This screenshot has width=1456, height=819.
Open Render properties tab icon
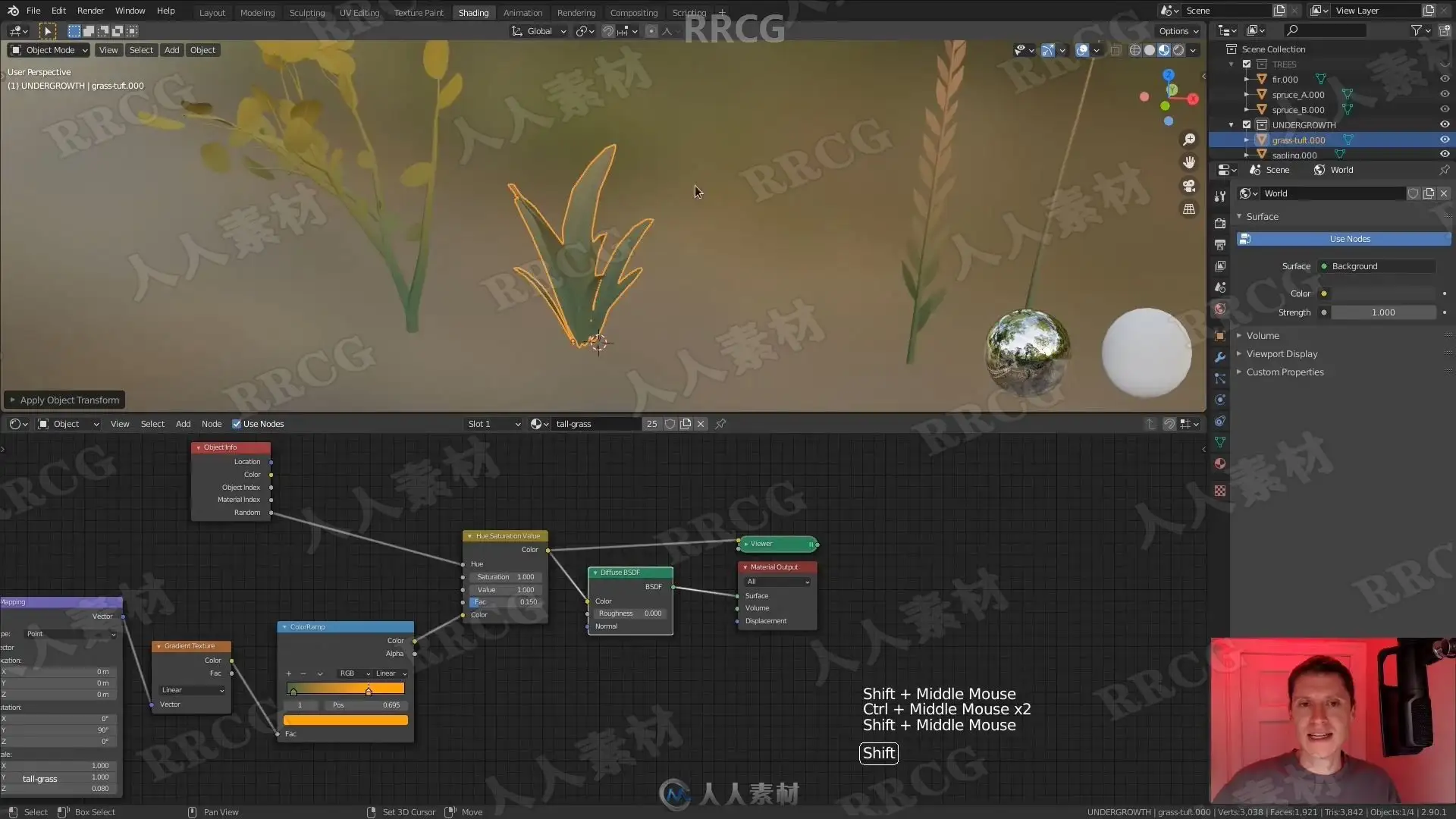(x=1219, y=224)
